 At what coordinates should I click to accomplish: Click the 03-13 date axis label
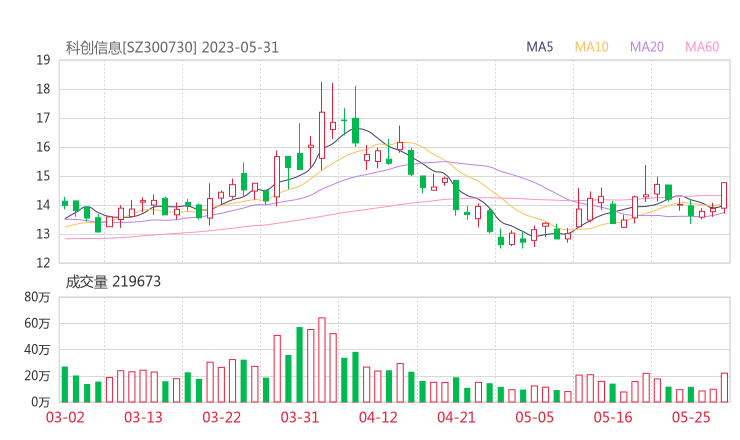tap(143, 417)
